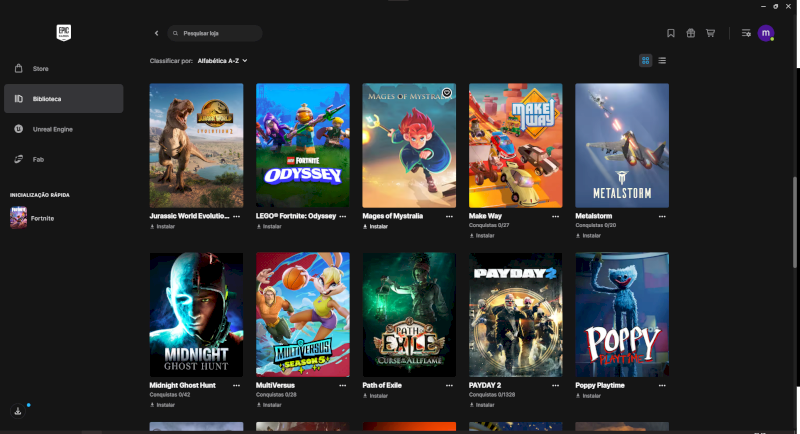Open Mages of Mystralia cover art

(409, 145)
